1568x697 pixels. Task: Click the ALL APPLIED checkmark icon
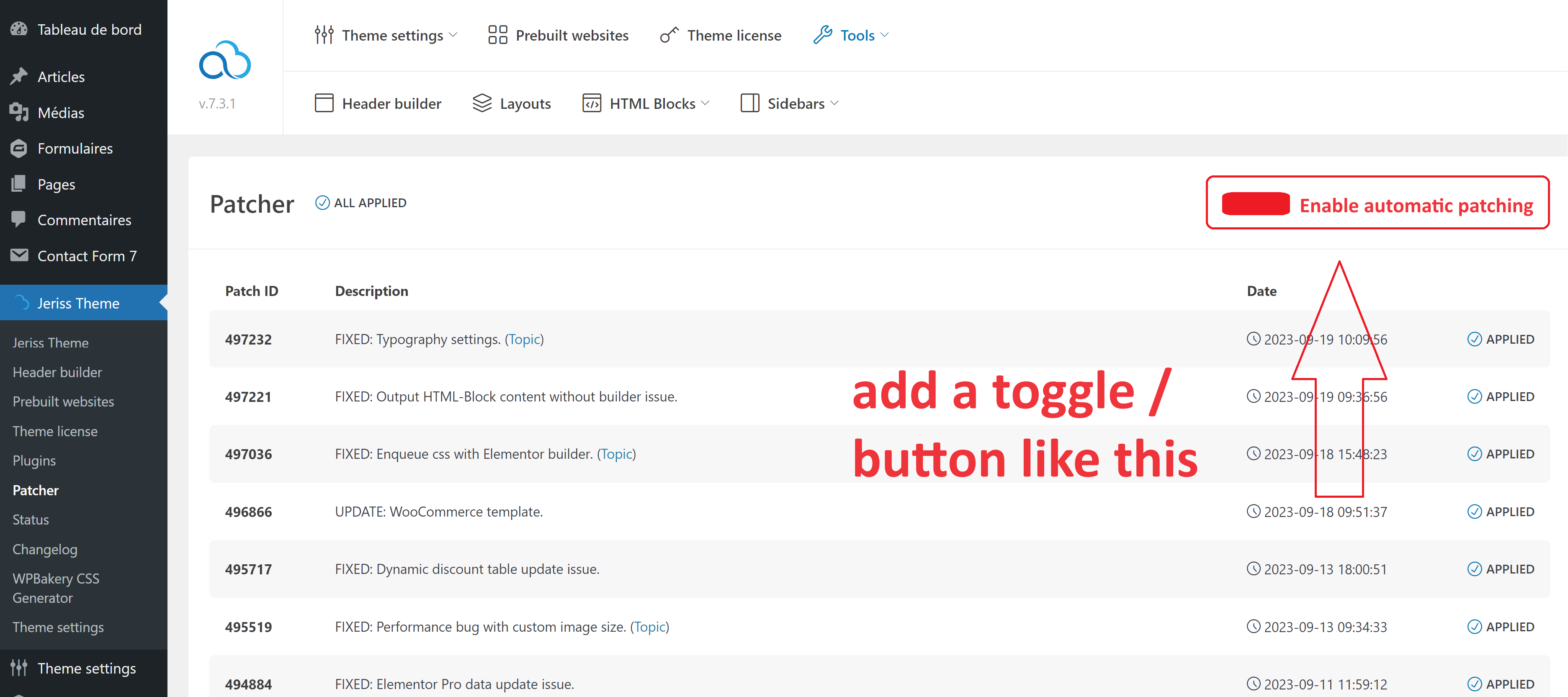click(322, 203)
